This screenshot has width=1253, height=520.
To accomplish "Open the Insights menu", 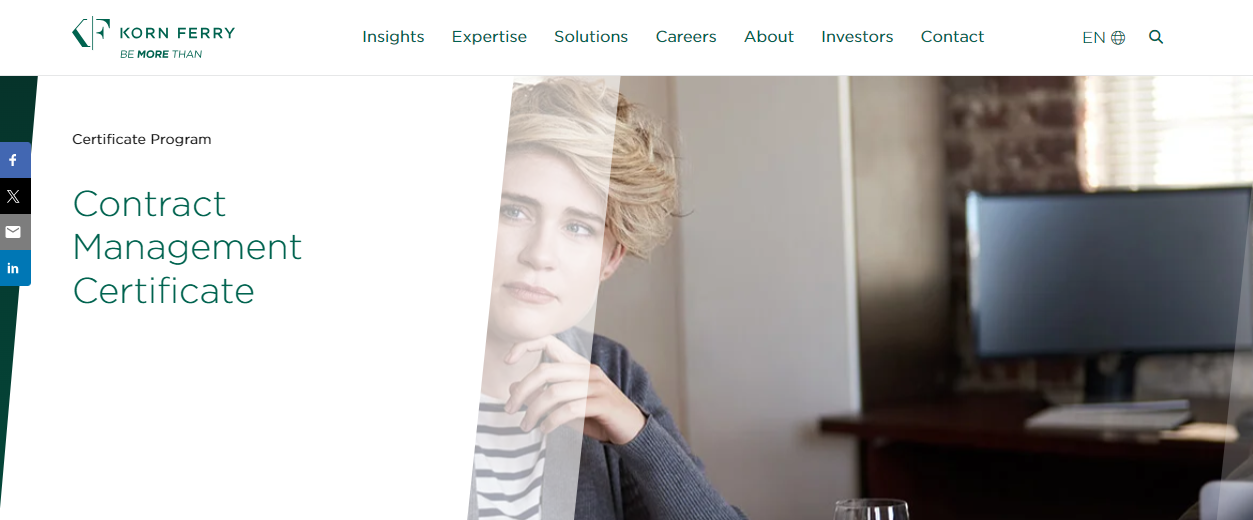I will tap(393, 37).
